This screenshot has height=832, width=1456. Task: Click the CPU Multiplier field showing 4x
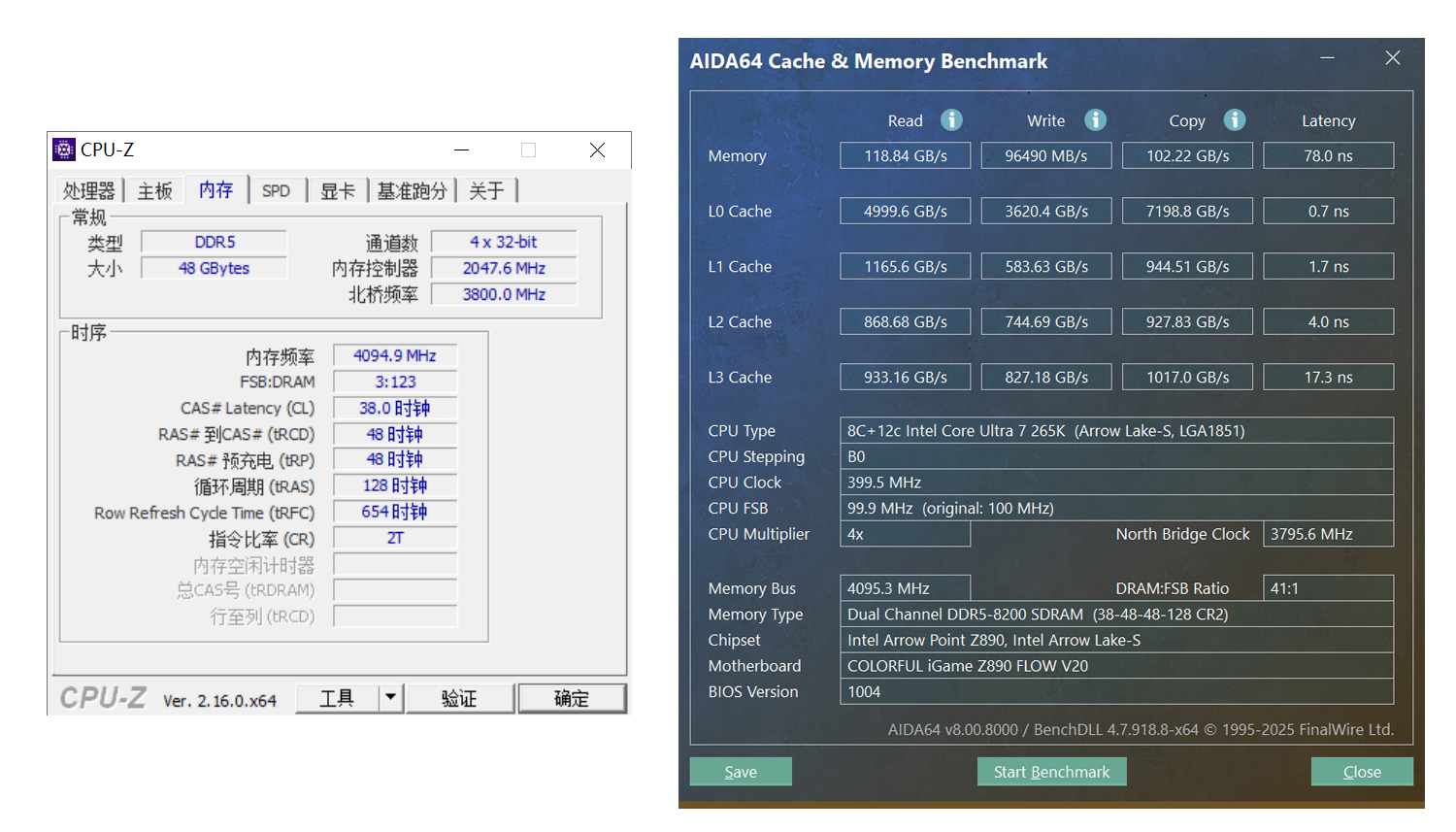tap(906, 534)
